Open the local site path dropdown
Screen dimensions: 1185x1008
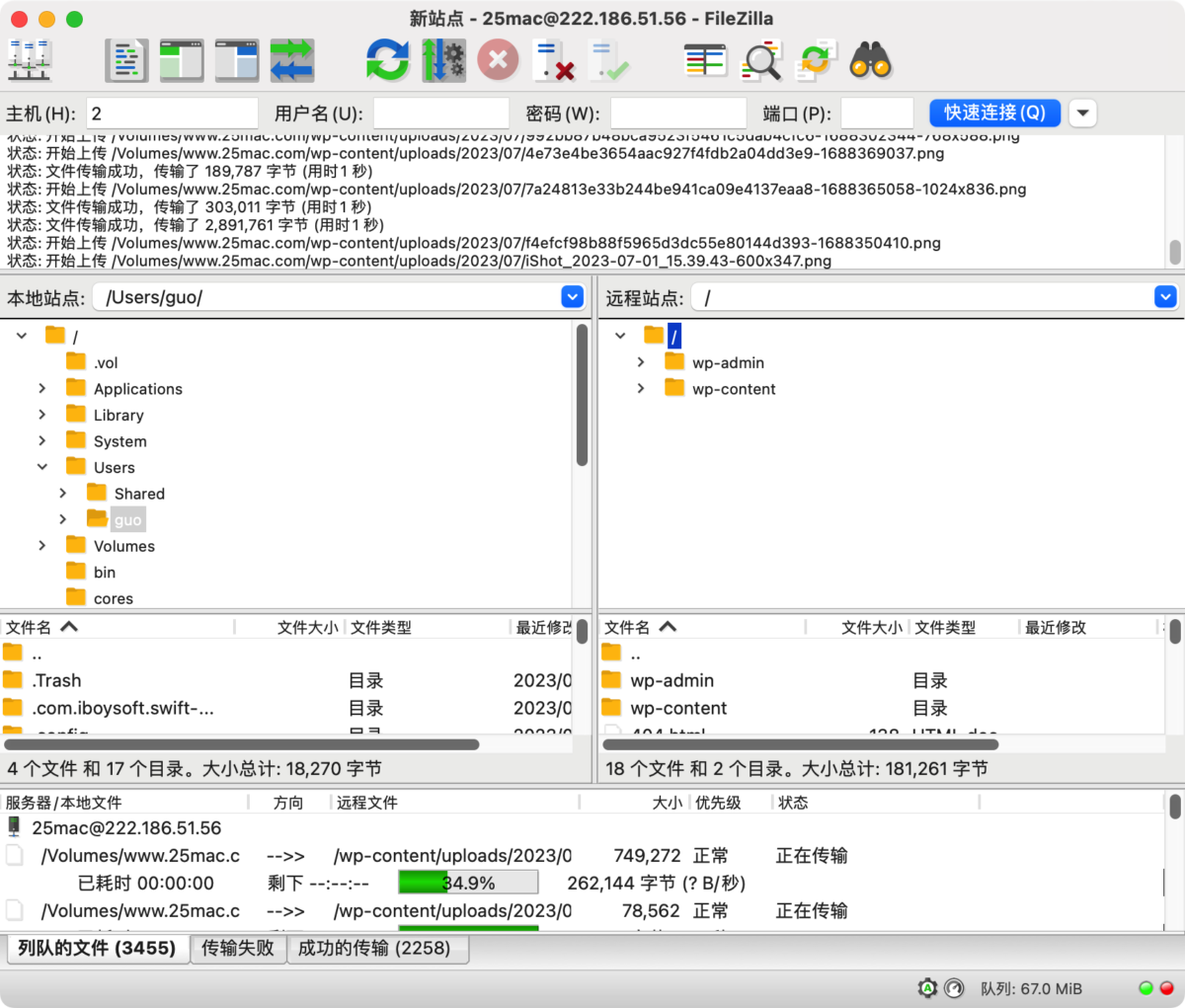pyautogui.click(x=573, y=297)
